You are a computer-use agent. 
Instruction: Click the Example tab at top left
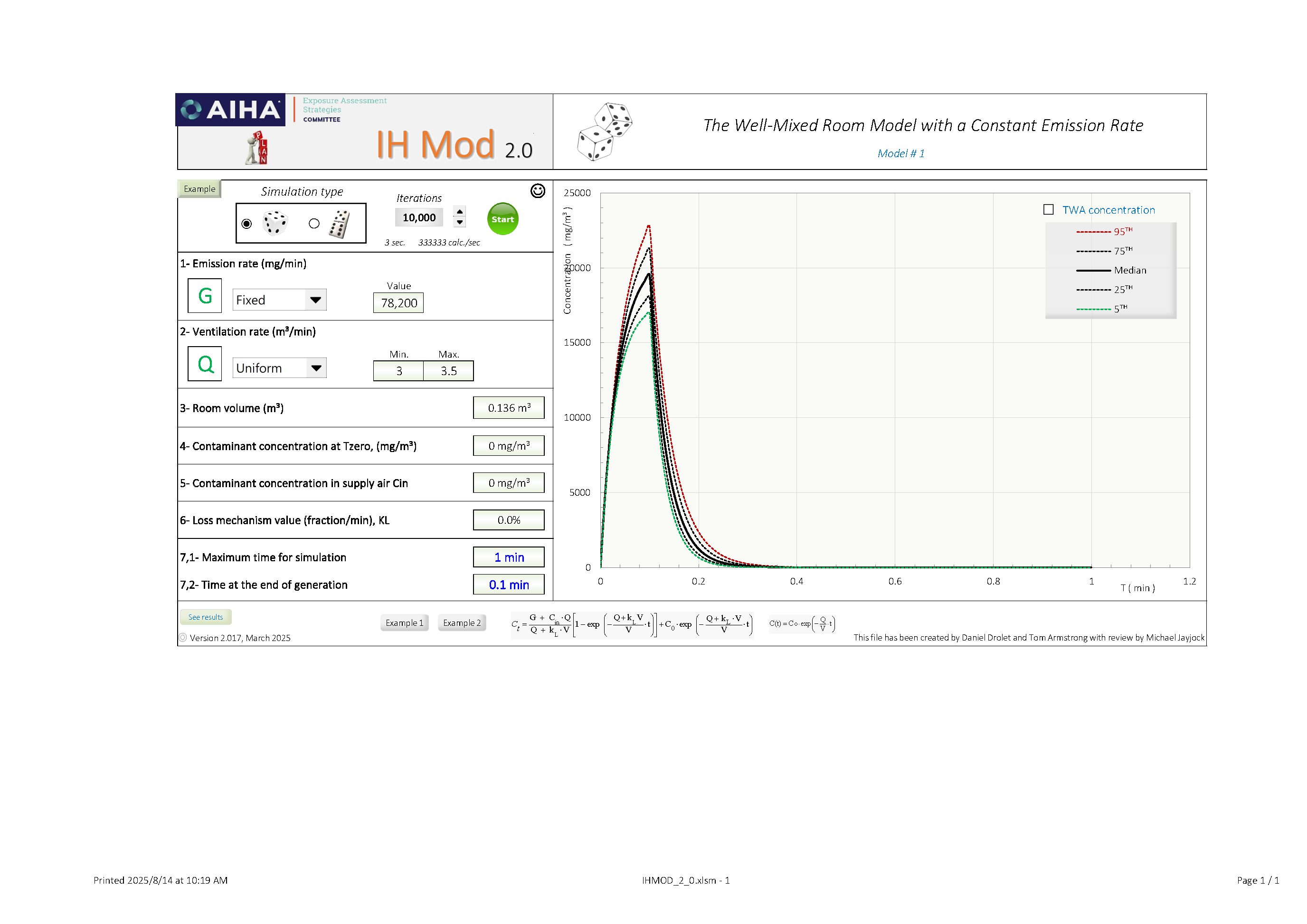[199, 189]
